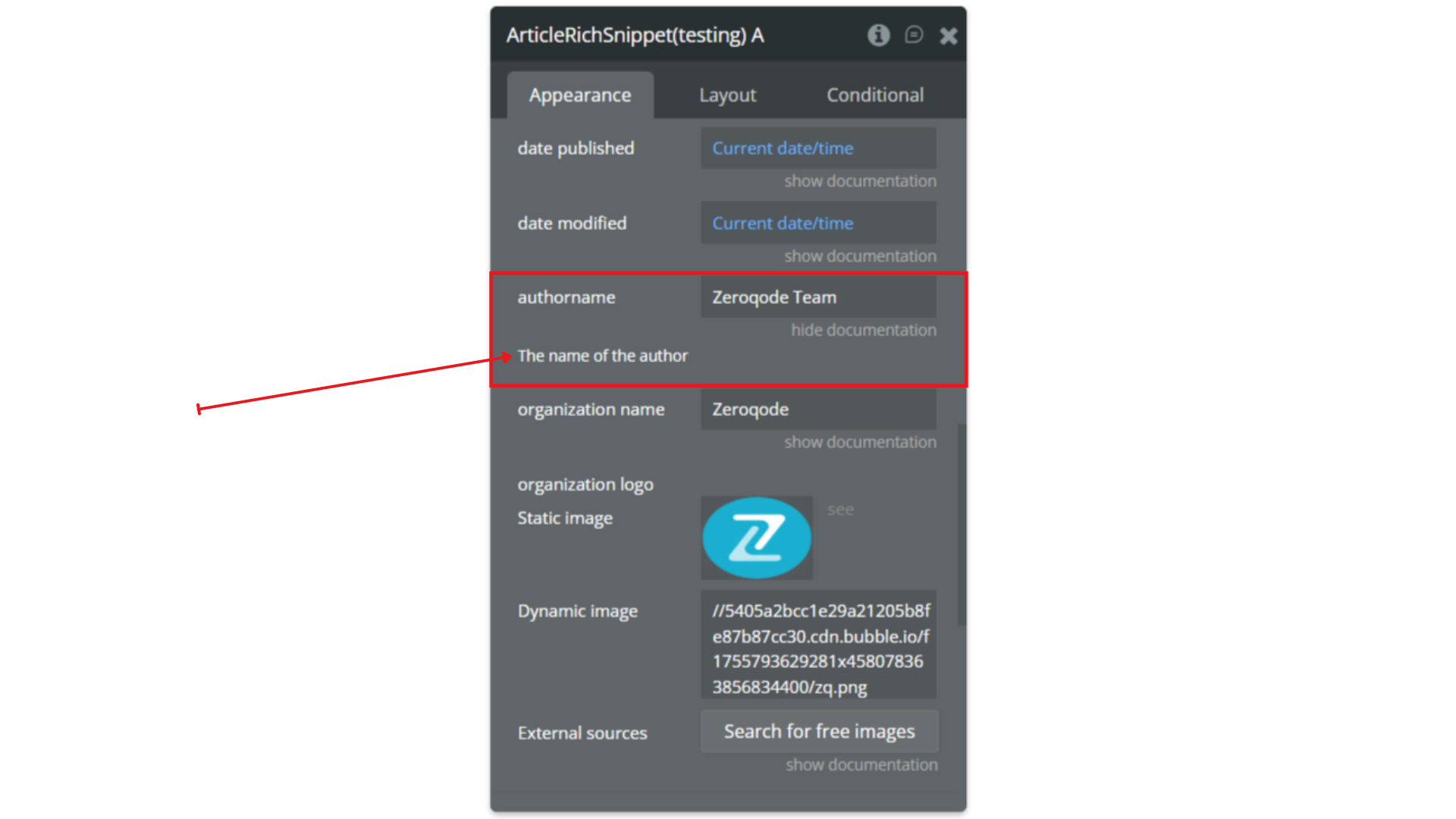The width and height of the screenshot is (1456, 819).
Task: Edit the date modified Current date/time expression
Action: tap(818, 223)
